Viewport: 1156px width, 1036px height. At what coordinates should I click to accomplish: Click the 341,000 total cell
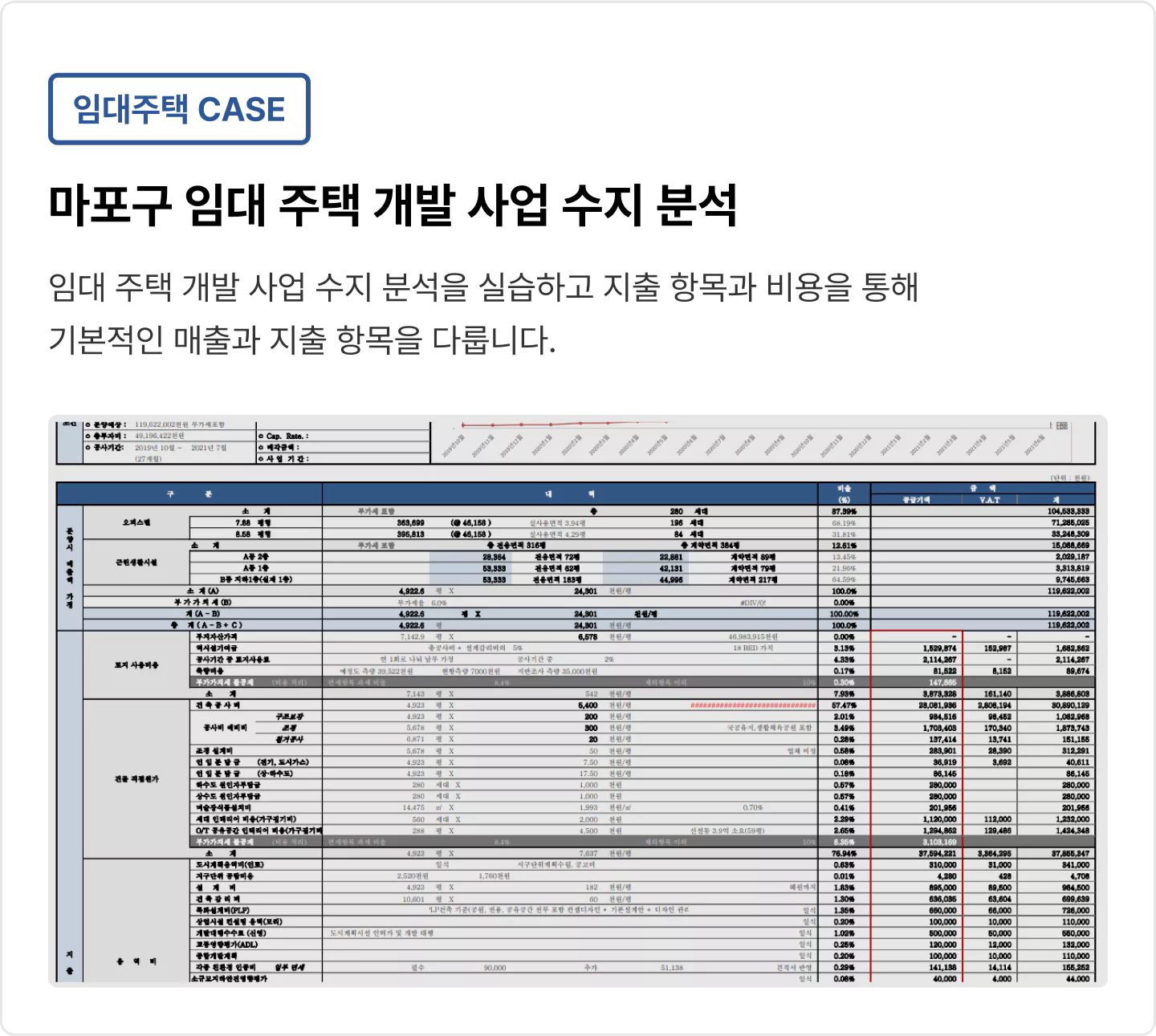click(x=1076, y=865)
